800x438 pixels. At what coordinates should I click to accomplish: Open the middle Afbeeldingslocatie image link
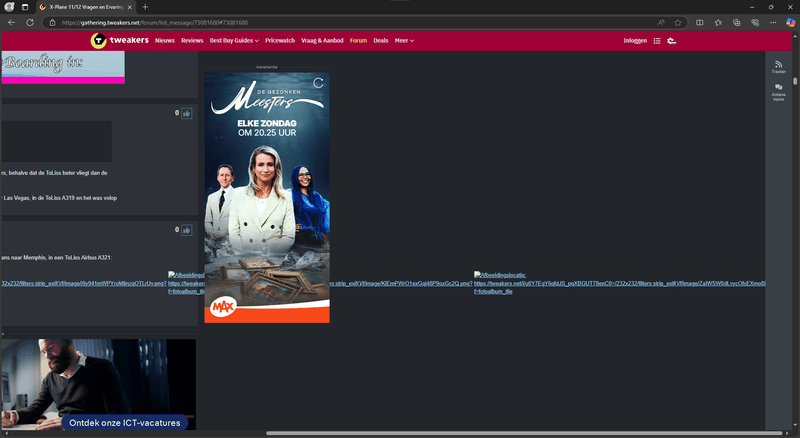tap(186, 283)
